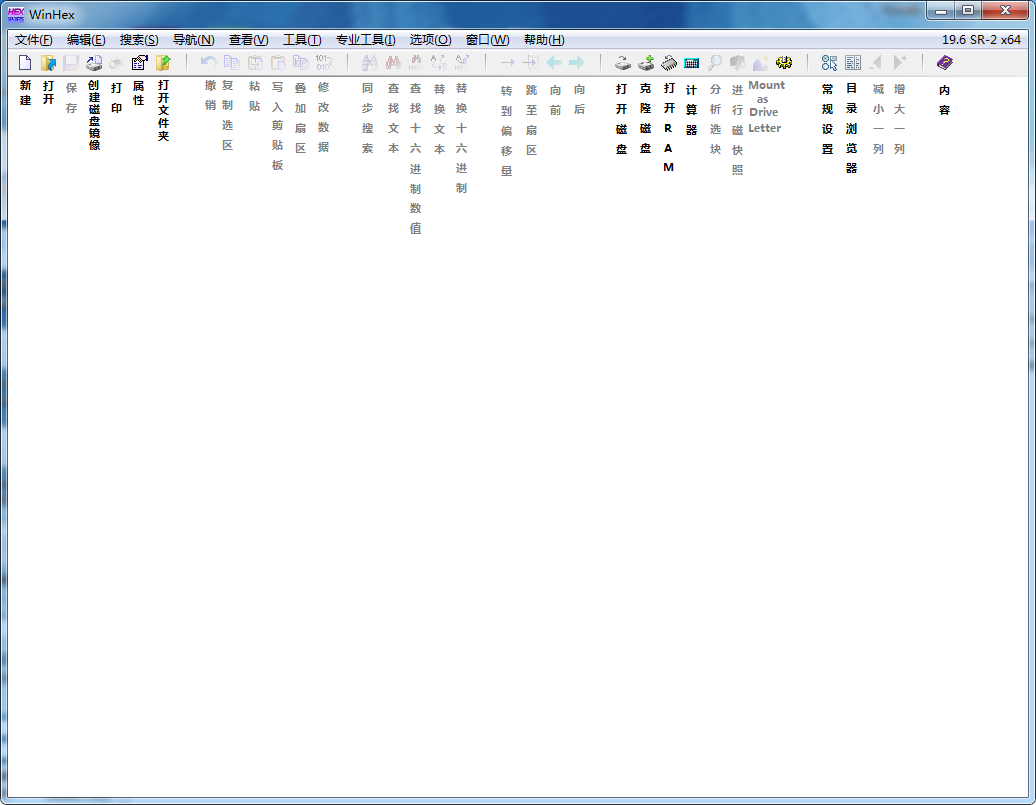Click the 帮助(H) menu
This screenshot has height=805, width=1036.
(x=544, y=40)
